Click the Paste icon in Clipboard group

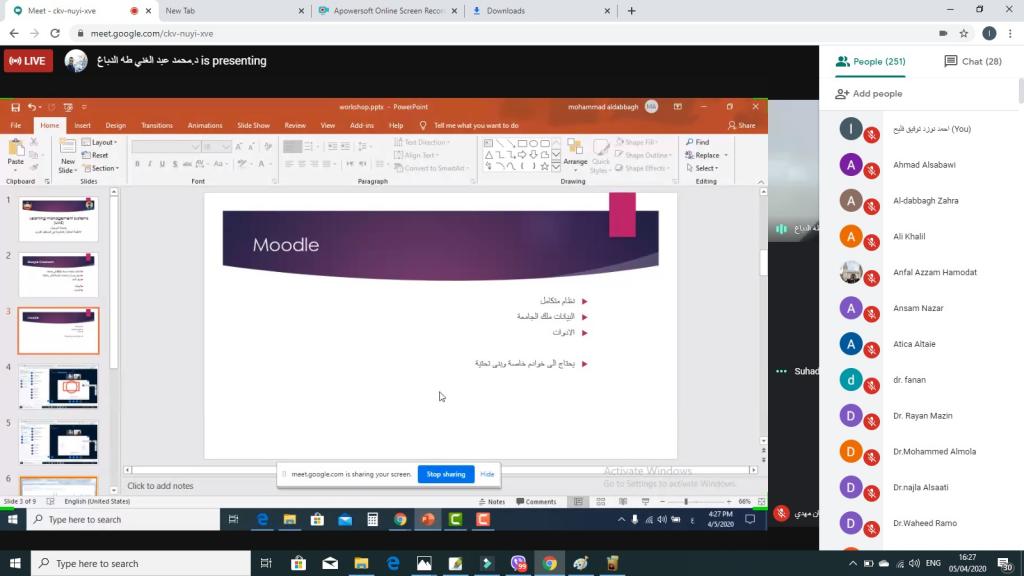pyautogui.click(x=16, y=150)
